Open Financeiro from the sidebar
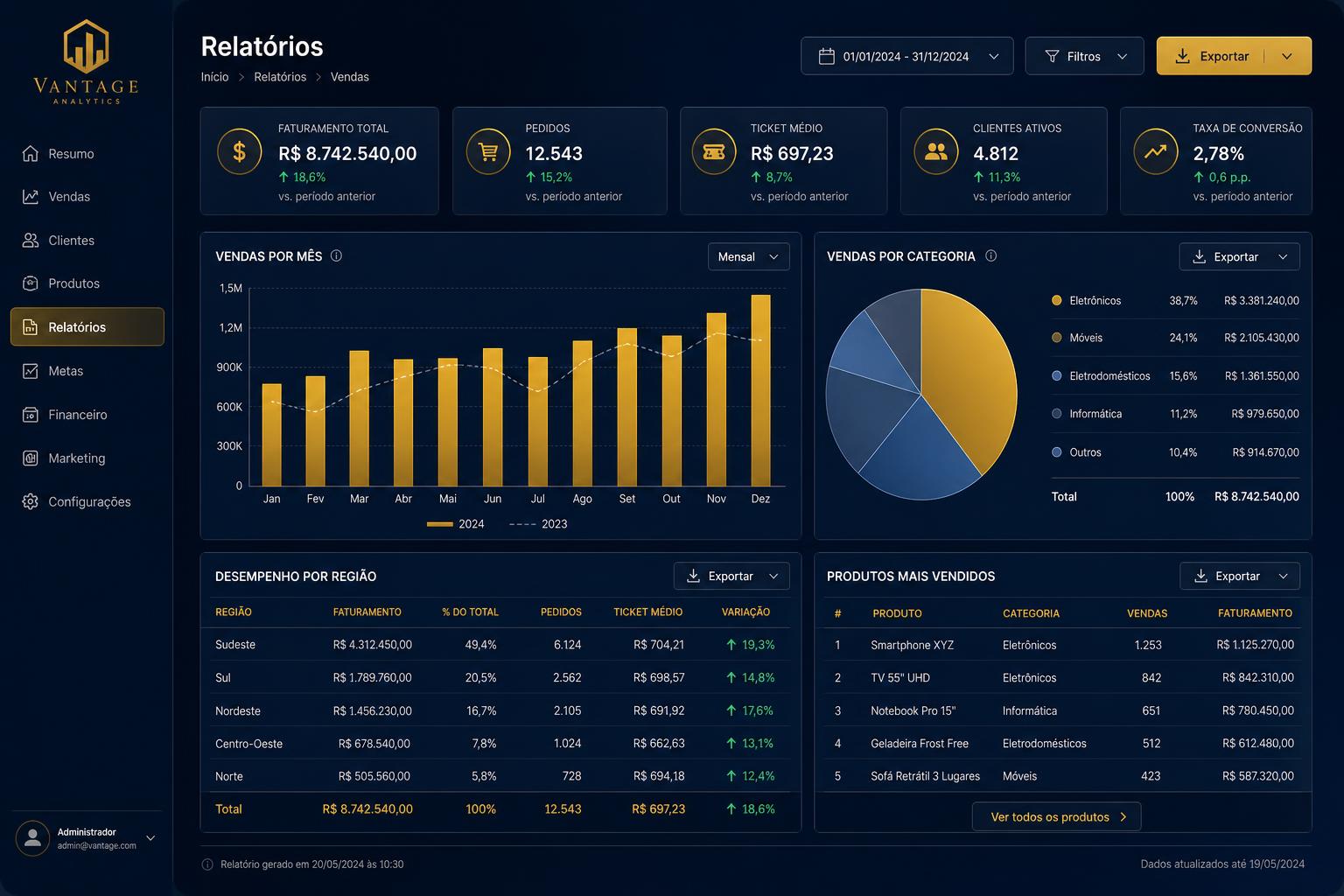 tap(87, 415)
